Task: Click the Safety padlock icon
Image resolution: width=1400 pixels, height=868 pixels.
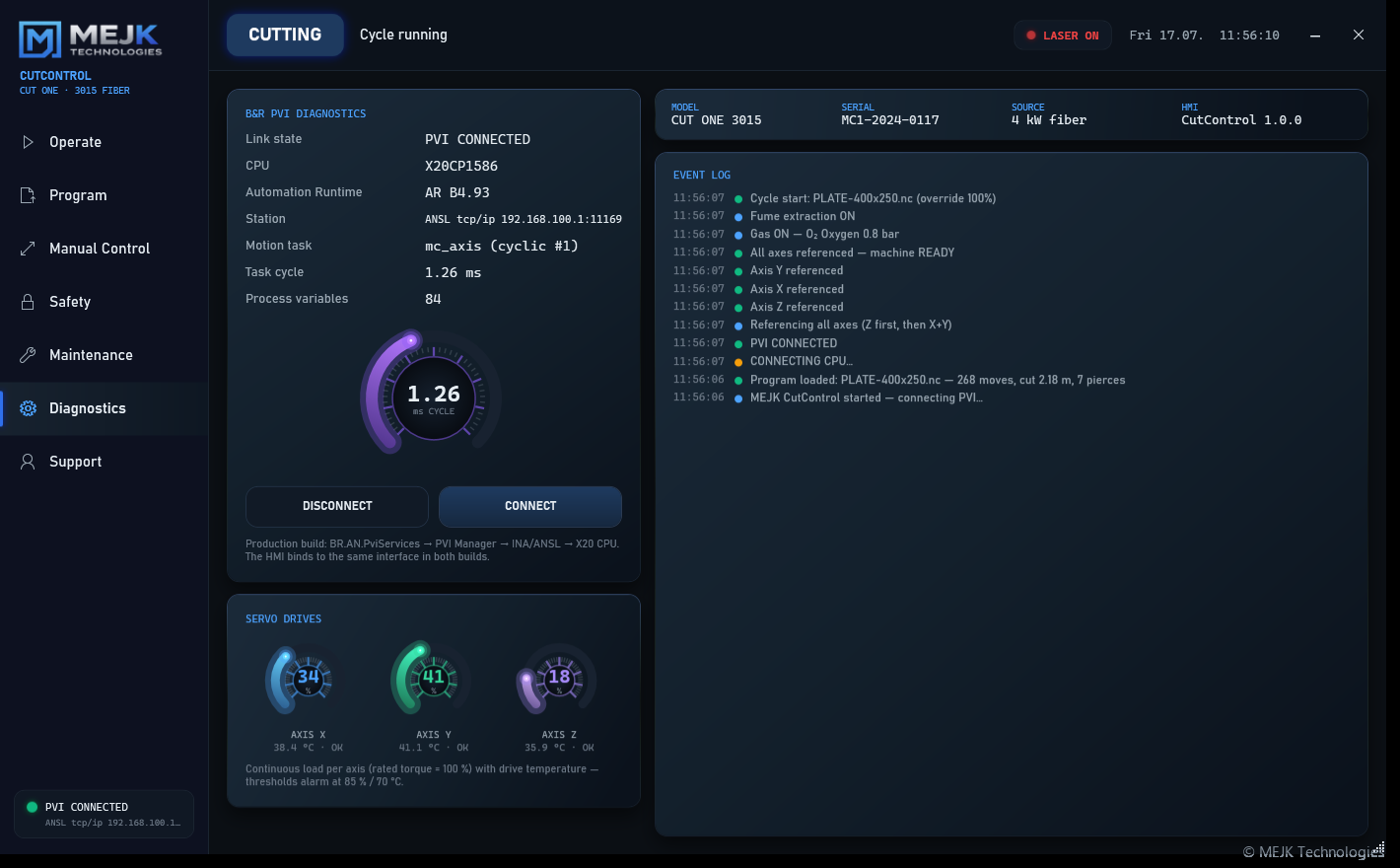Action: pyautogui.click(x=28, y=302)
